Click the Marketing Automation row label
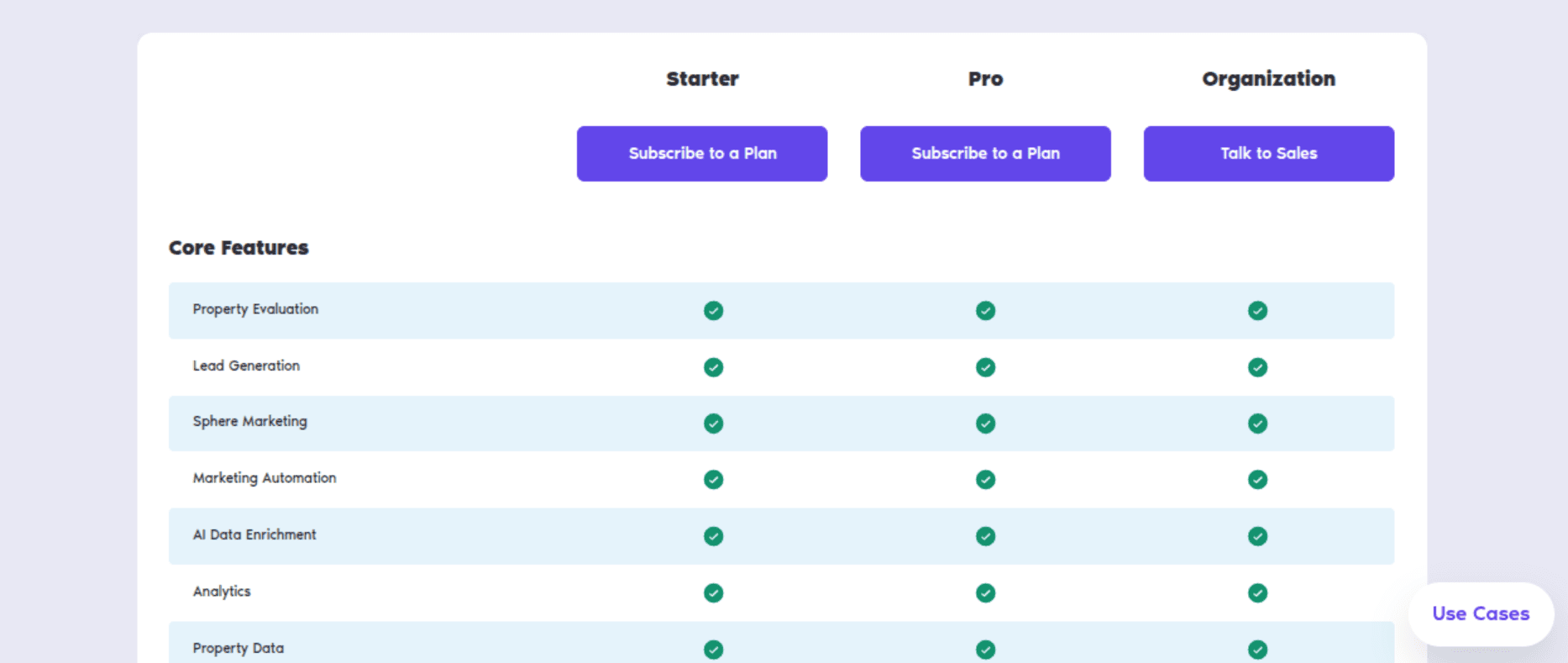Screen dimensions: 1568x663 pos(265,478)
